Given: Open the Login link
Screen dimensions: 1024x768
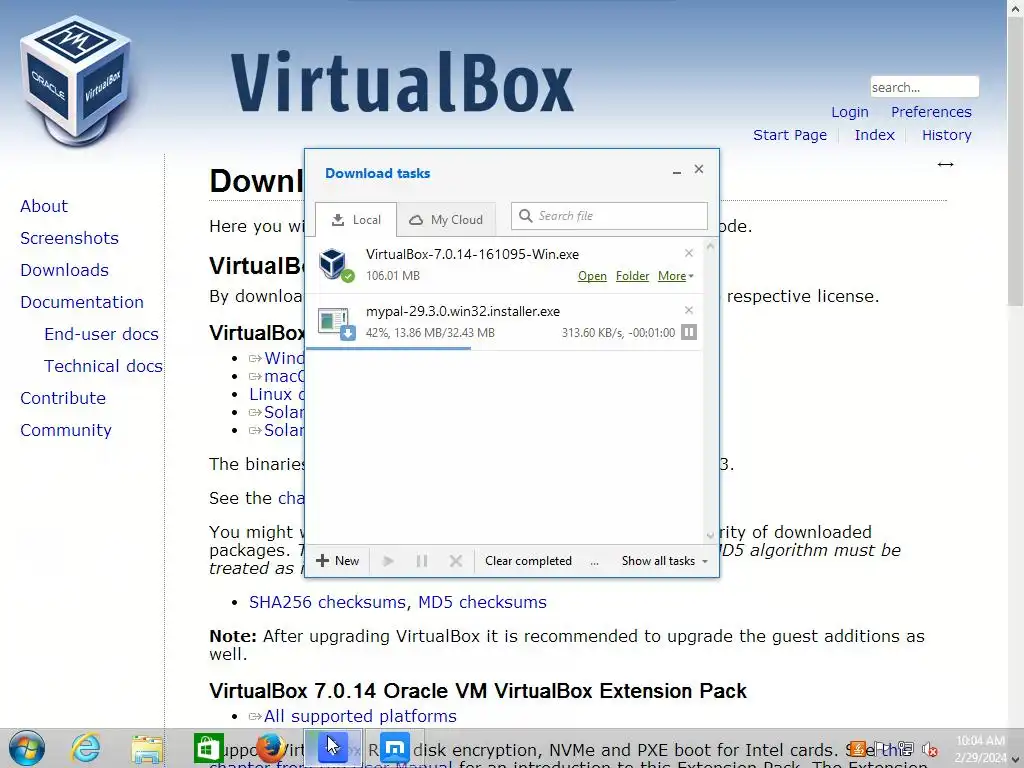Looking at the screenshot, I should click(x=850, y=112).
